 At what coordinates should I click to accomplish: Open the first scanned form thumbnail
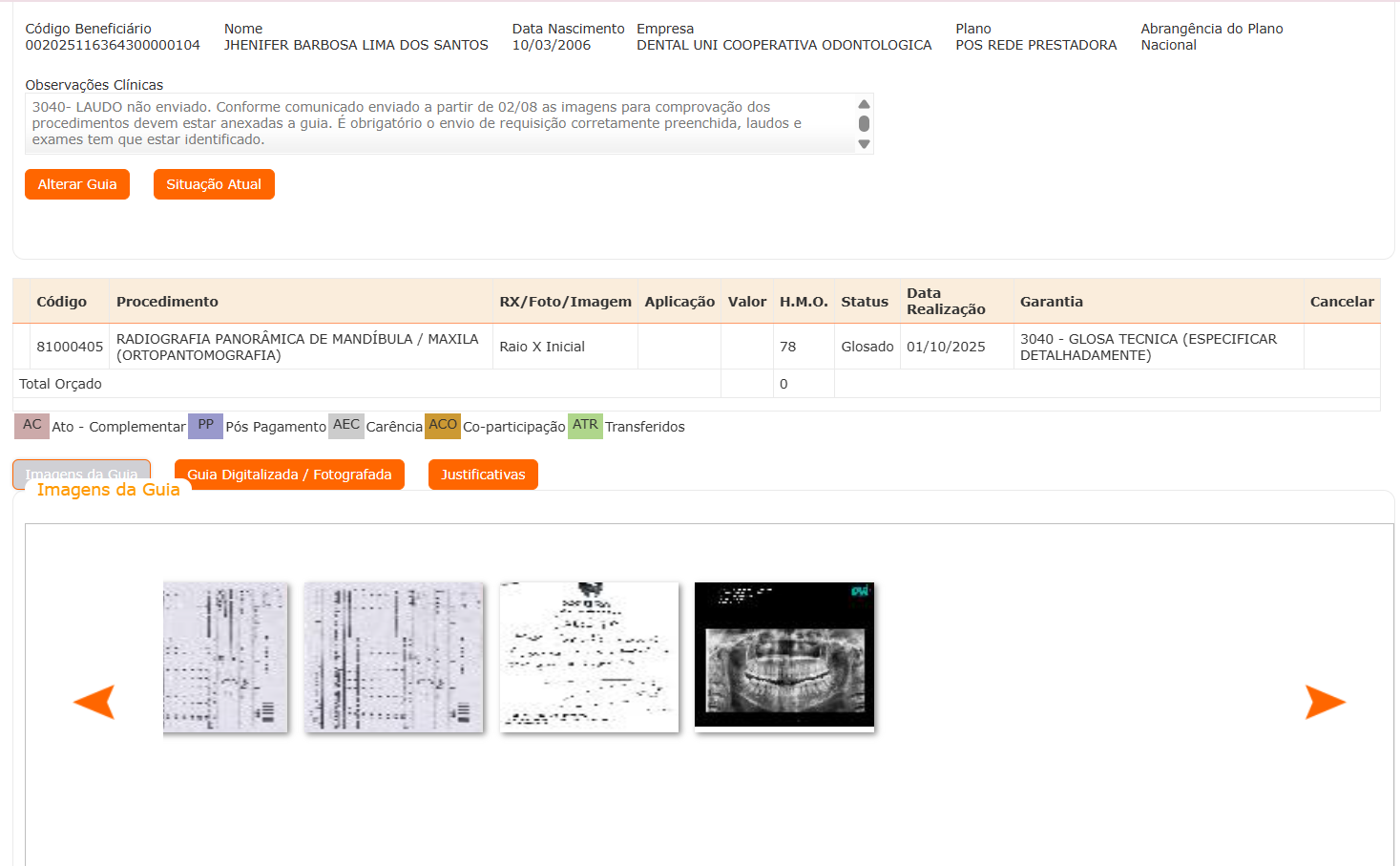(x=225, y=658)
